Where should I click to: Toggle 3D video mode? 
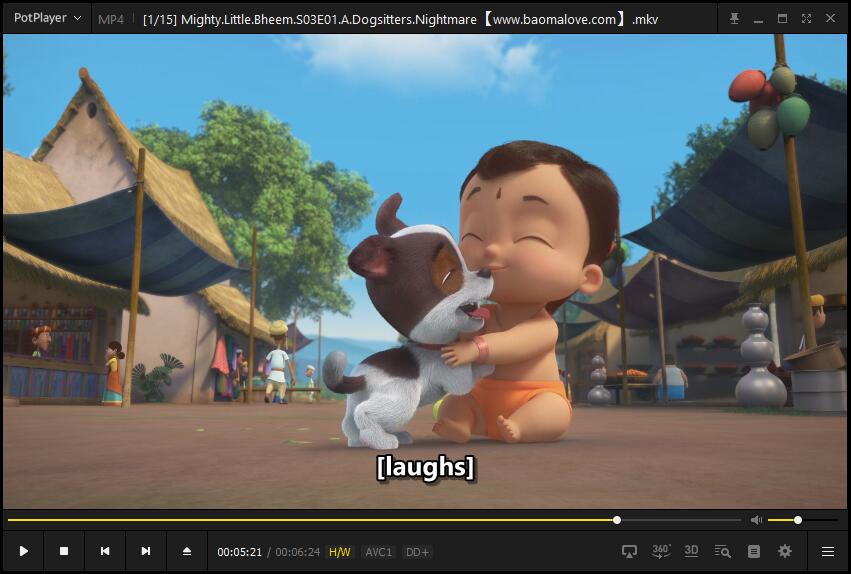[691, 551]
